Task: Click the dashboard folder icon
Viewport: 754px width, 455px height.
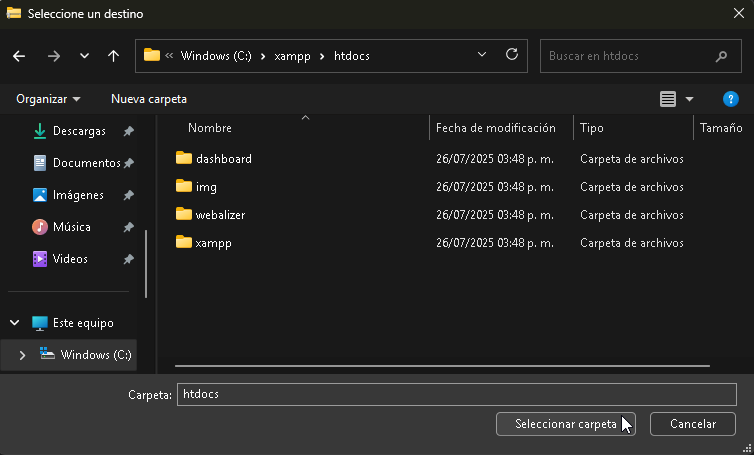Action: 184,158
